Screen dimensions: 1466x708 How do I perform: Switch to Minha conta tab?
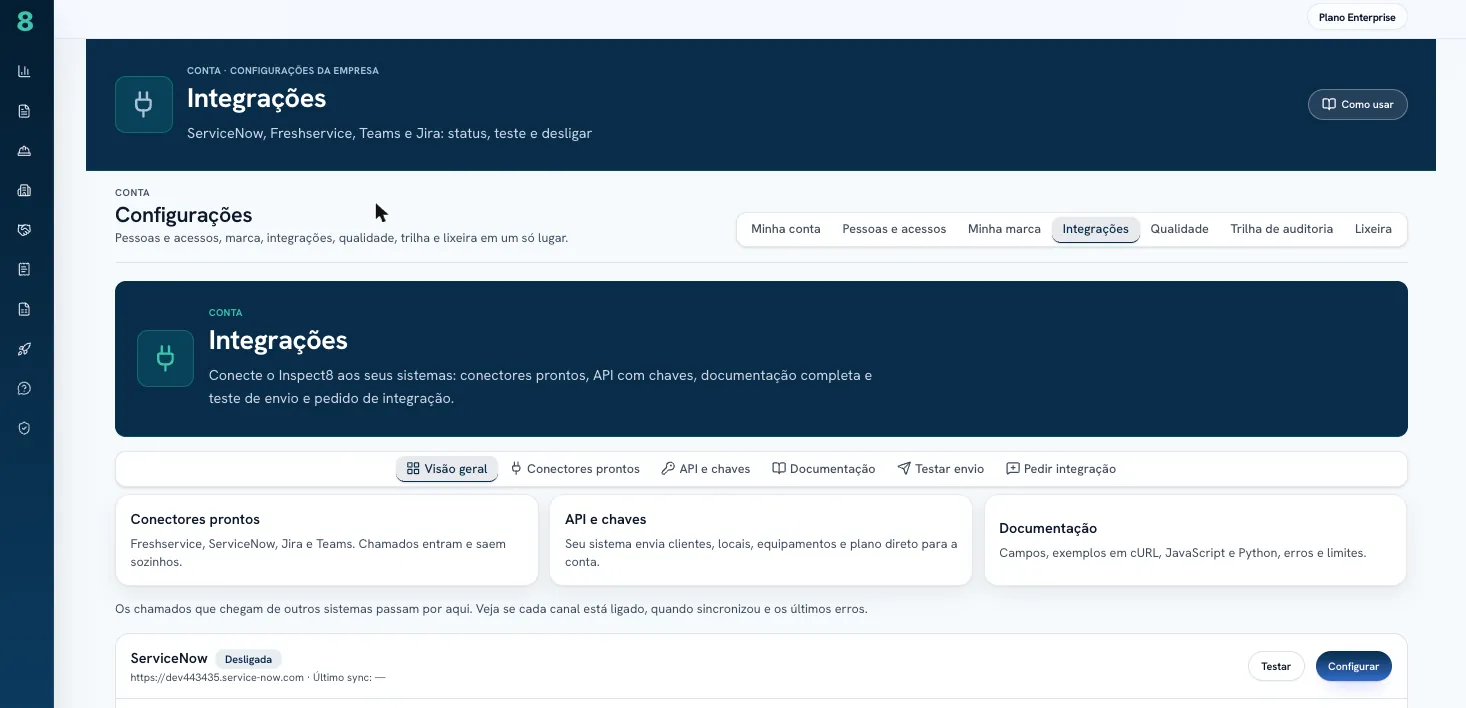786,229
